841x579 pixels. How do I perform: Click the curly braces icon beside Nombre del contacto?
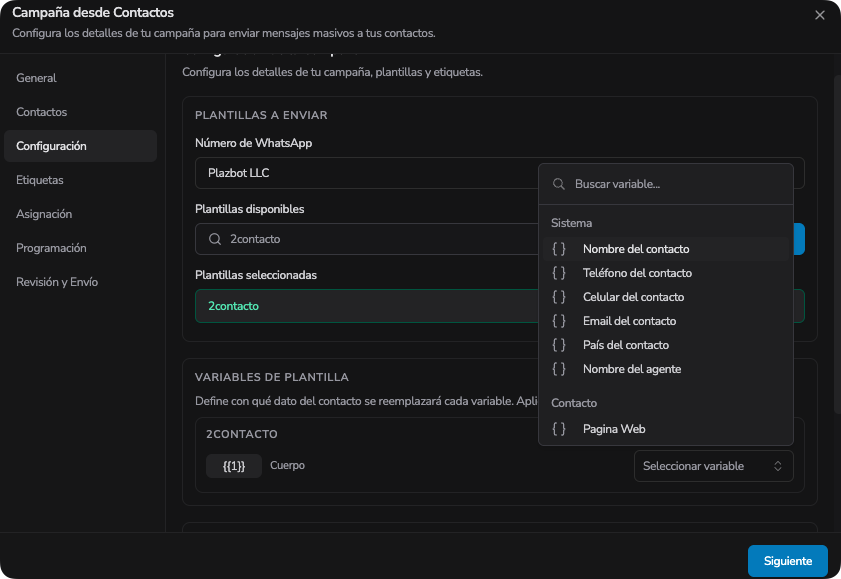click(x=559, y=249)
